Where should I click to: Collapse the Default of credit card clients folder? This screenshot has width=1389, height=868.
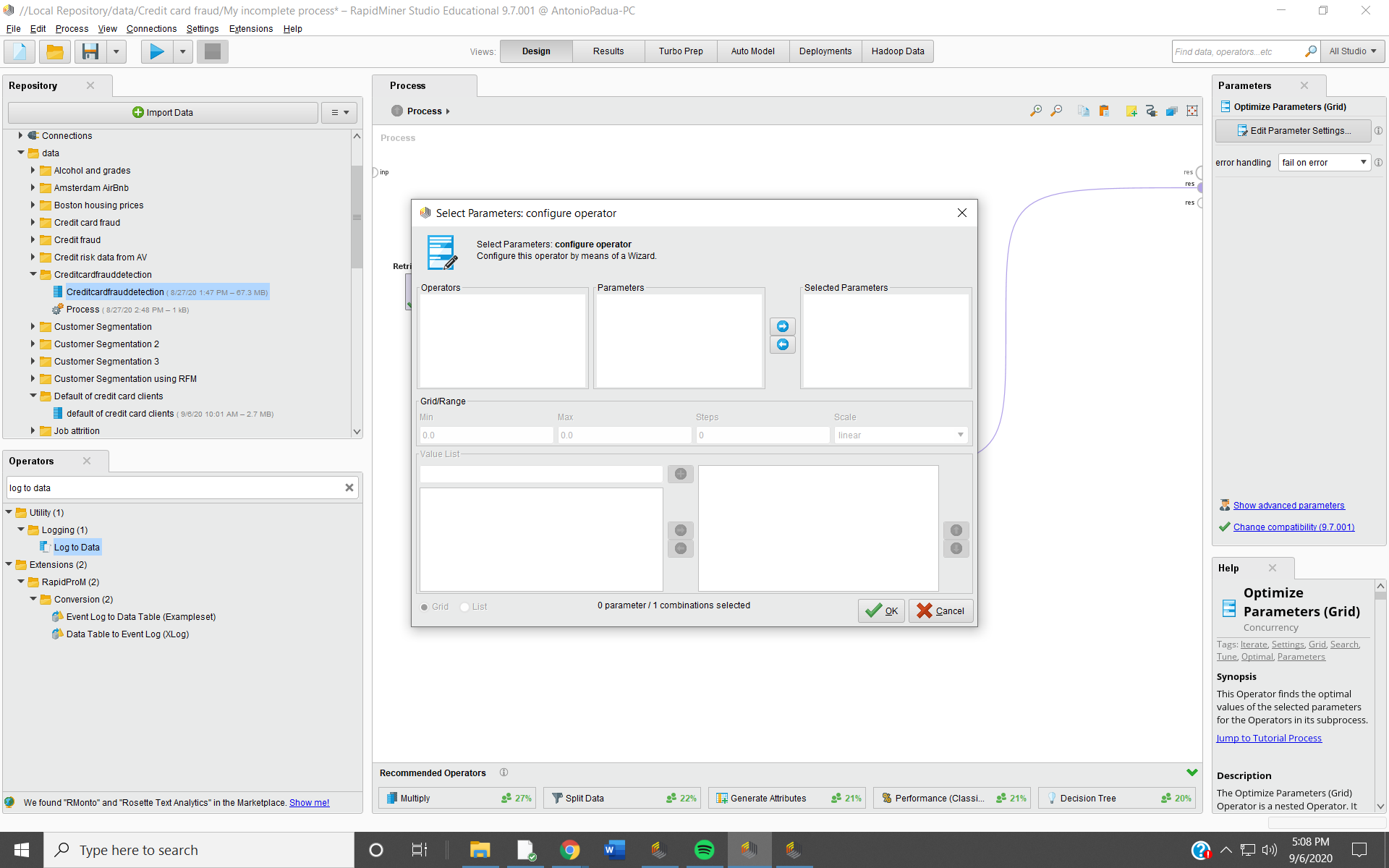point(33,396)
